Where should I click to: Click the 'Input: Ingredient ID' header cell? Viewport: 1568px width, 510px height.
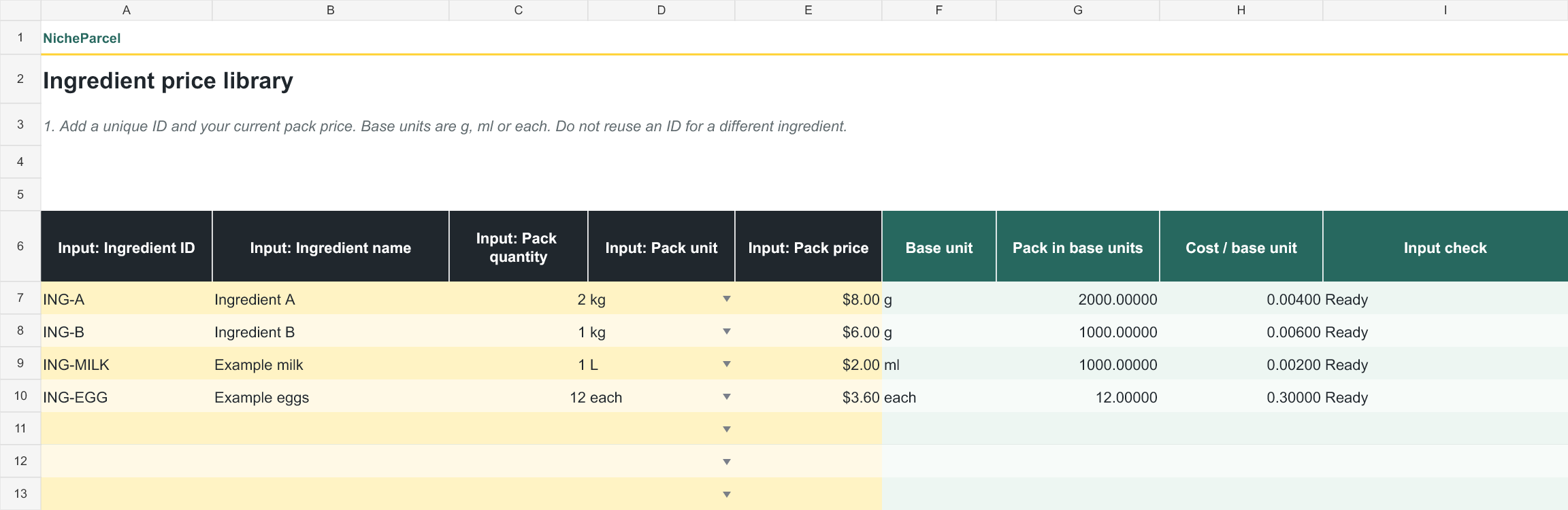coord(127,246)
